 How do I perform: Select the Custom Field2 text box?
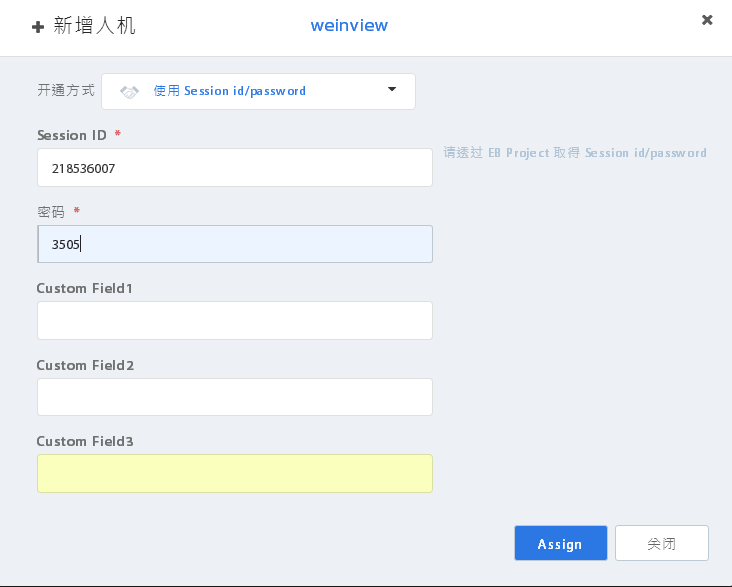coord(235,397)
